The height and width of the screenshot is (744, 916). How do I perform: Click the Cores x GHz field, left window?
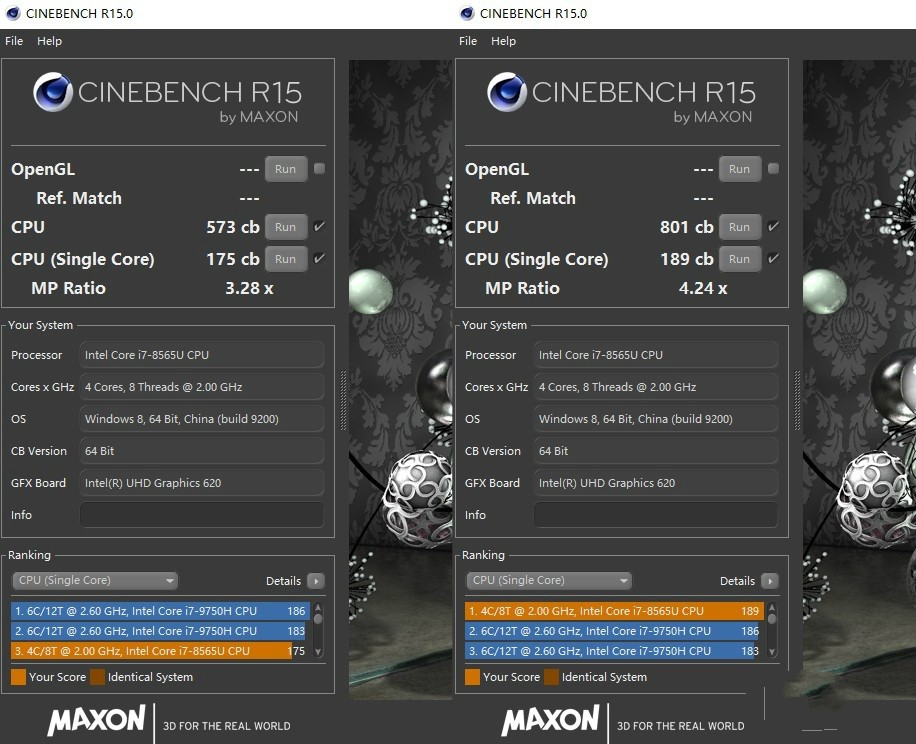tap(202, 387)
